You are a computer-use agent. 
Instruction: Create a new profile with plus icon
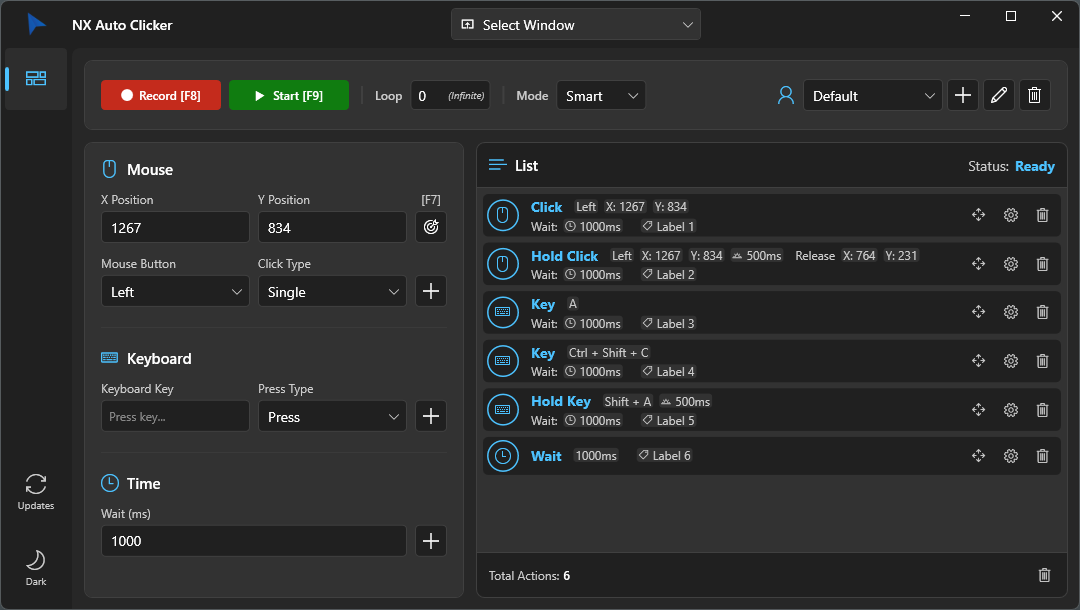(963, 95)
